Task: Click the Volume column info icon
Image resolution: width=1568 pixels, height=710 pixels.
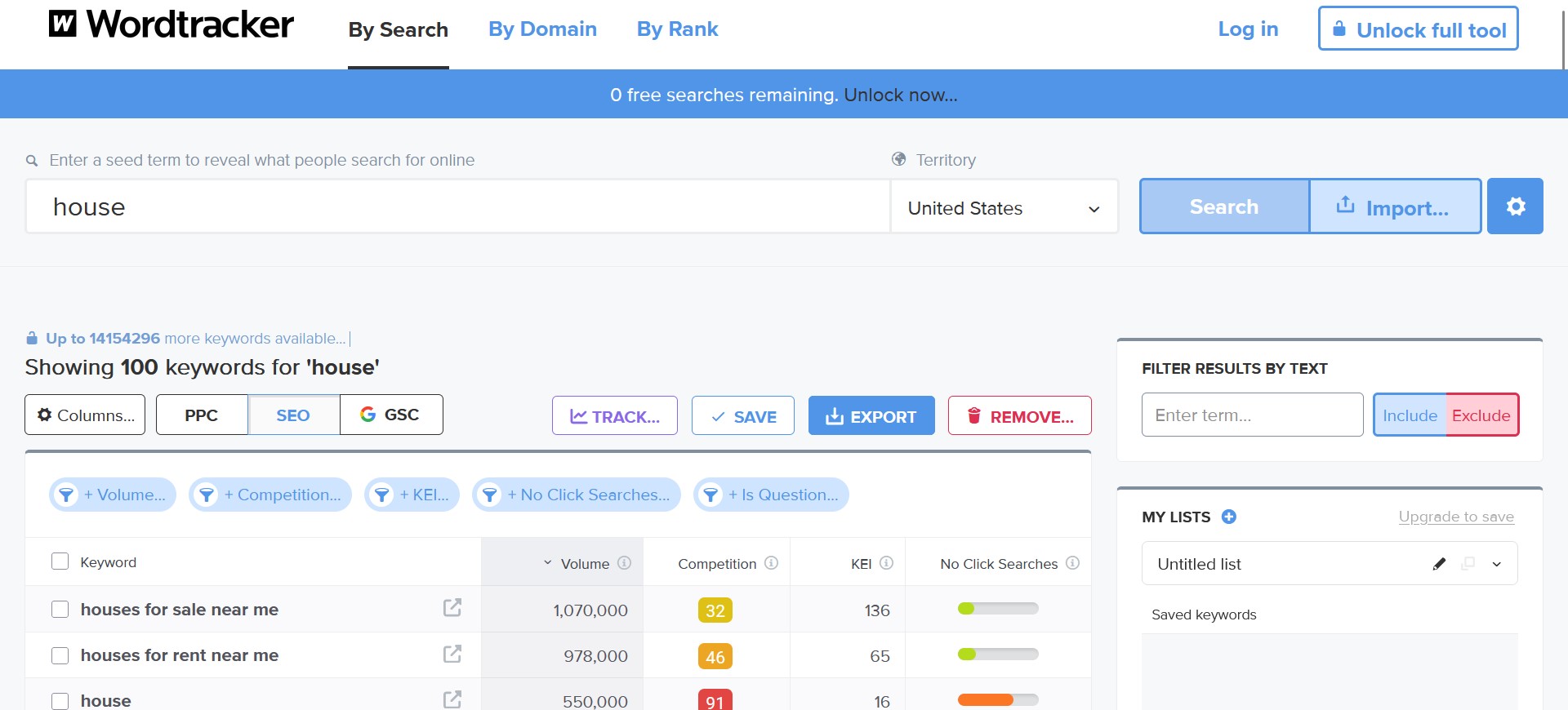Action: pyautogui.click(x=624, y=563)
